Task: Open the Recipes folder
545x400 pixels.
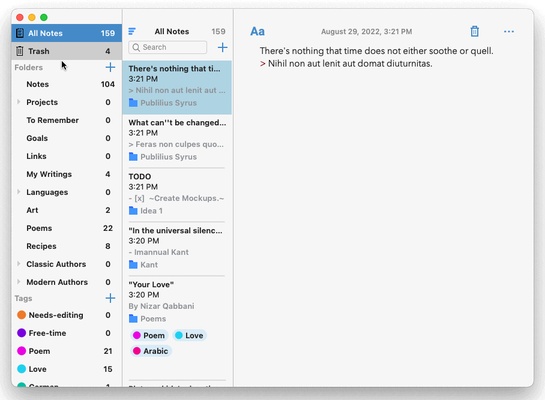Action: click(x=66, y=246)
